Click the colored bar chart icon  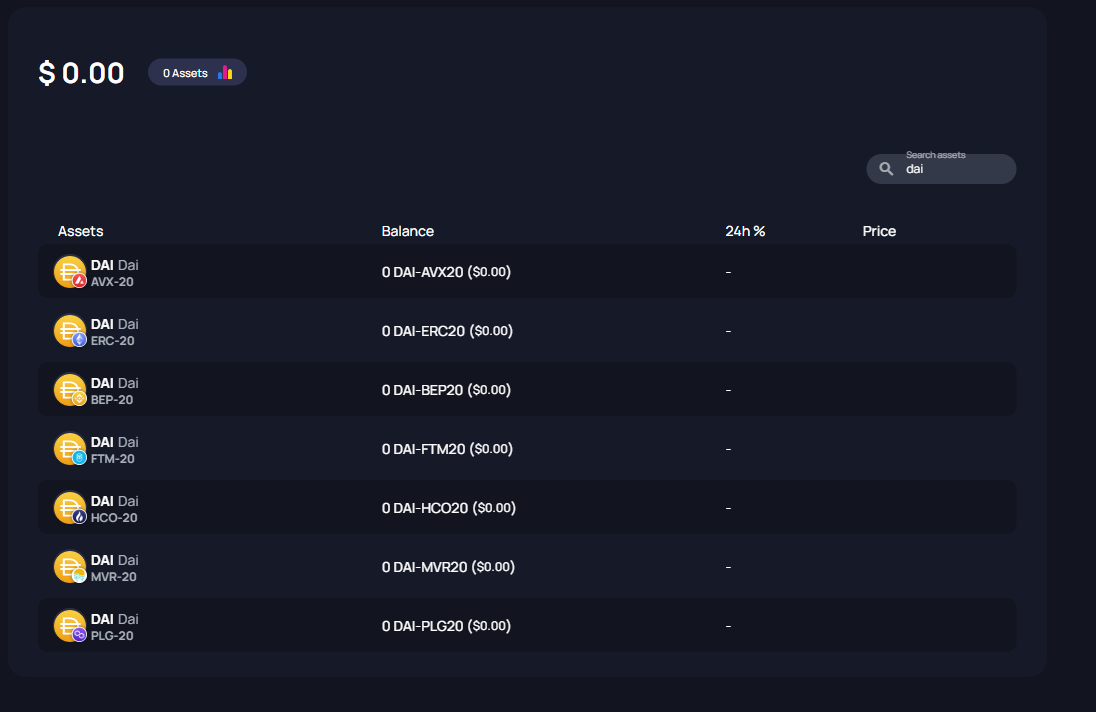pyautogui.click(x=225, y=72)
